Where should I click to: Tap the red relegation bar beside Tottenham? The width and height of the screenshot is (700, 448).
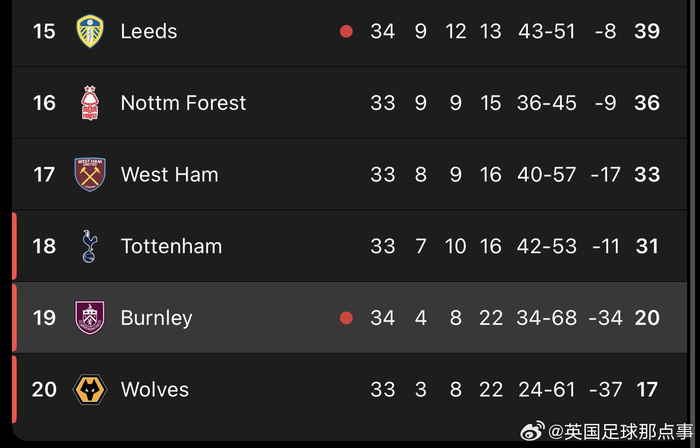click(14, 246)
